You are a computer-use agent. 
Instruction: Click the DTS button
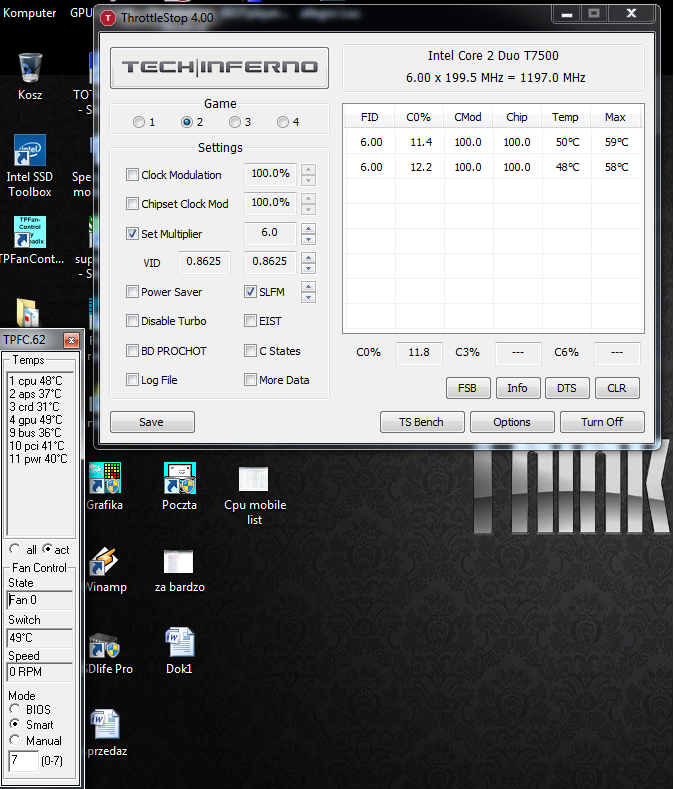coord(567,388)
